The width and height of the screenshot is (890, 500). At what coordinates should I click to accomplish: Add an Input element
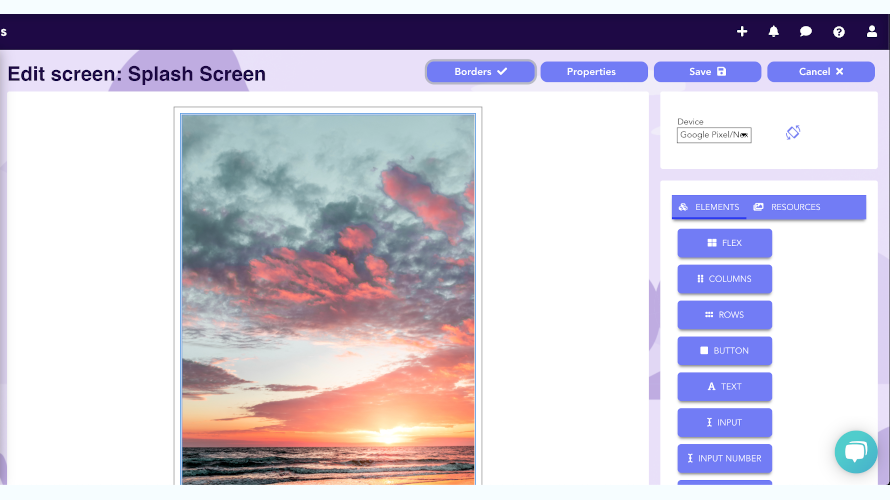click(724, 423)
